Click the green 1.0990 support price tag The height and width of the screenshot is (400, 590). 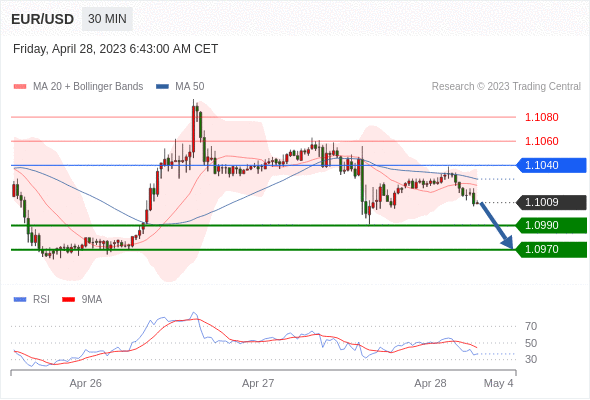point(551,225)
